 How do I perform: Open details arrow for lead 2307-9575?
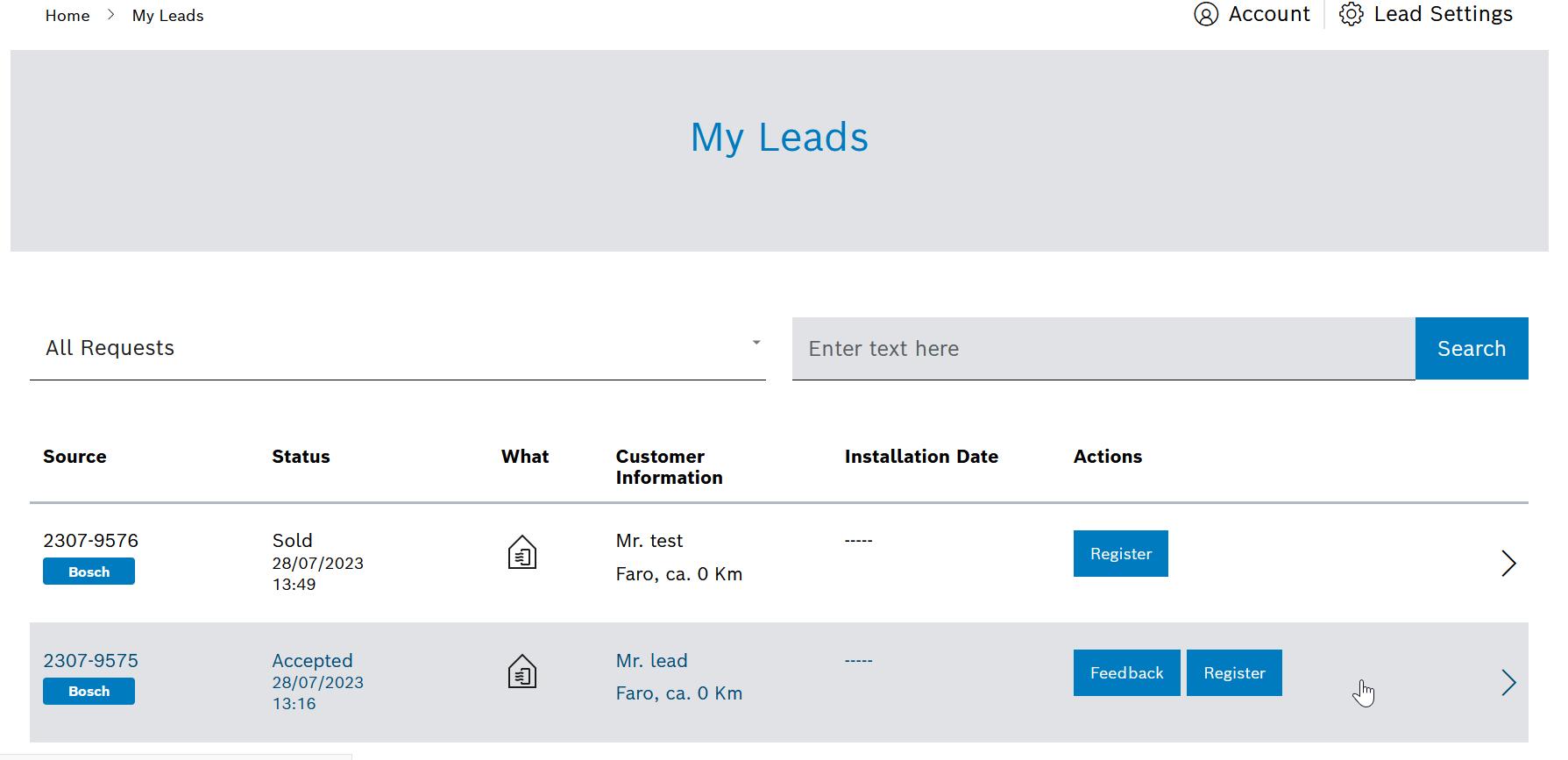pyautogui.click(x=1508, y=682)
